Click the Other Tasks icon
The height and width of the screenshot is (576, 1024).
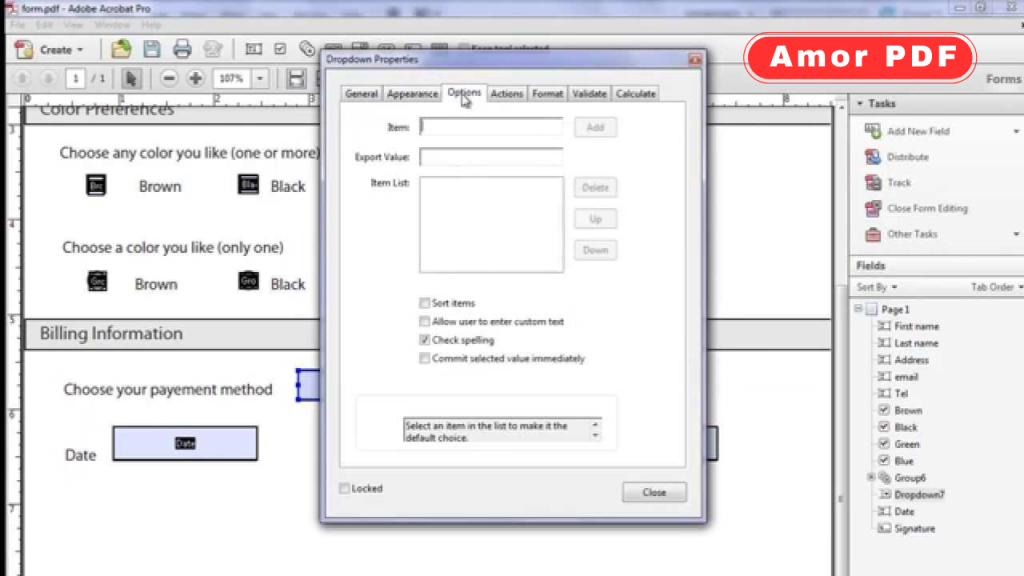click(872, 234)
